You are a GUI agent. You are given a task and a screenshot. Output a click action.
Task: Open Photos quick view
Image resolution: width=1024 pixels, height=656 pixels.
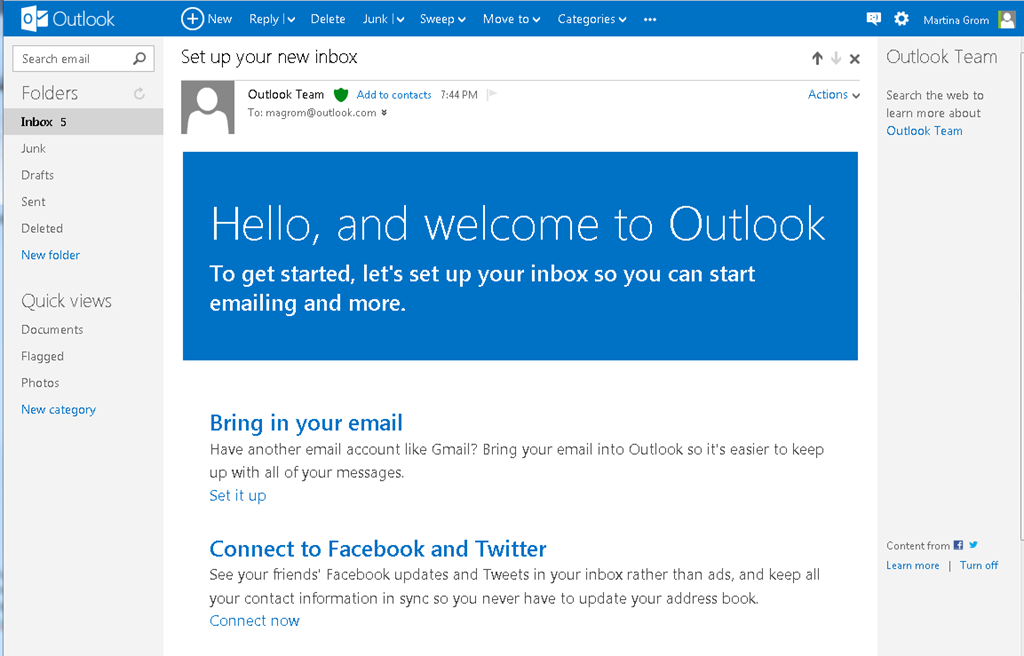pos(40,383)
